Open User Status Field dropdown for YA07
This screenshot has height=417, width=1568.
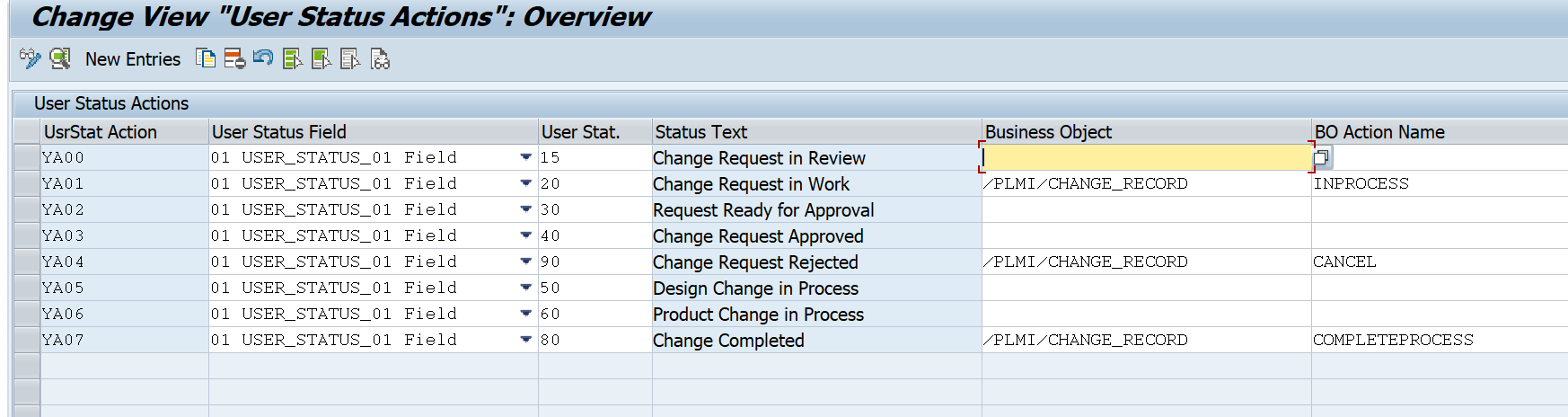point(525,340)
